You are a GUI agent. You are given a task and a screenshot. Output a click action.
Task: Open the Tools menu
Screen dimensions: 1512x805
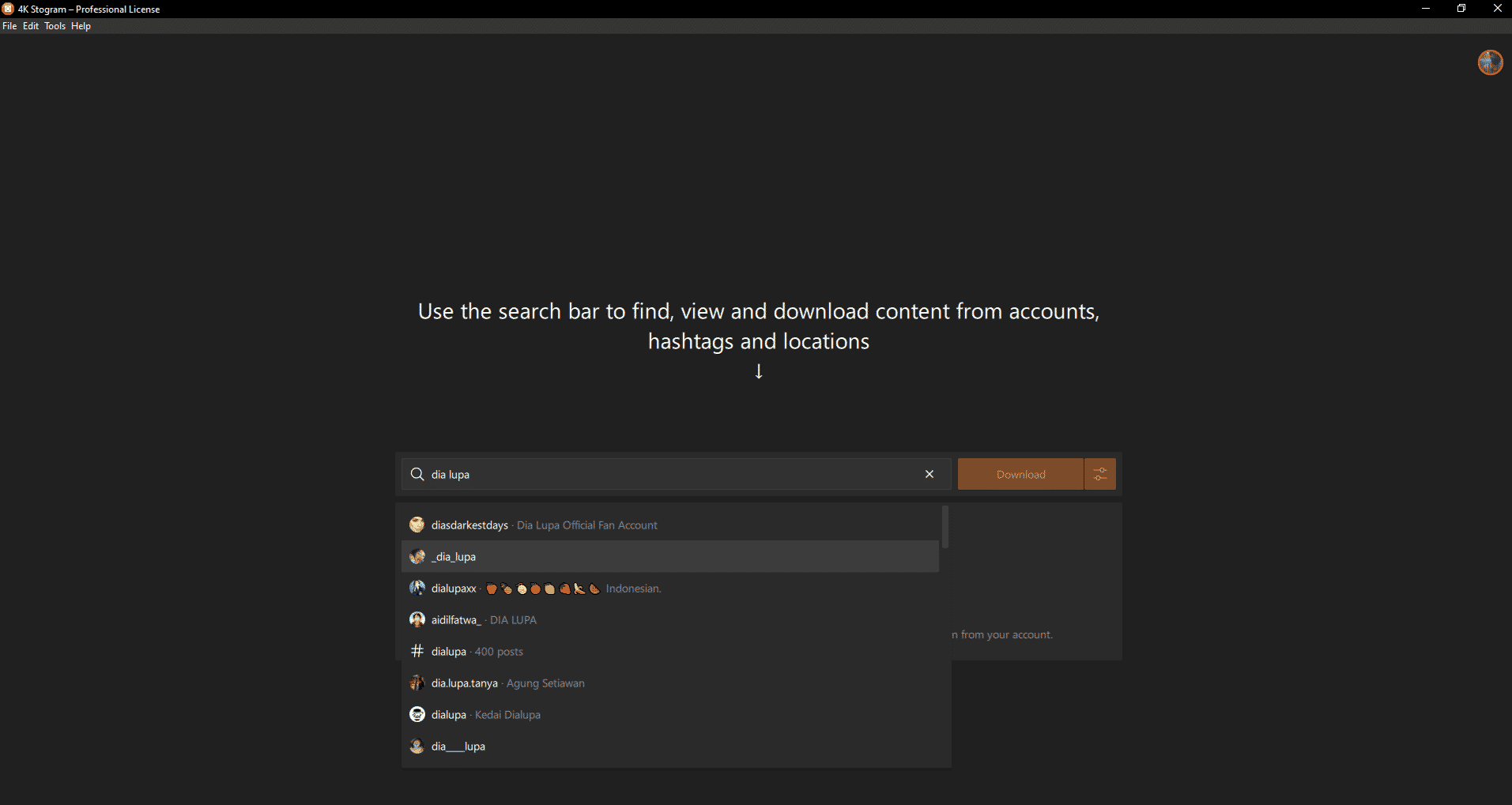[55, 26]
